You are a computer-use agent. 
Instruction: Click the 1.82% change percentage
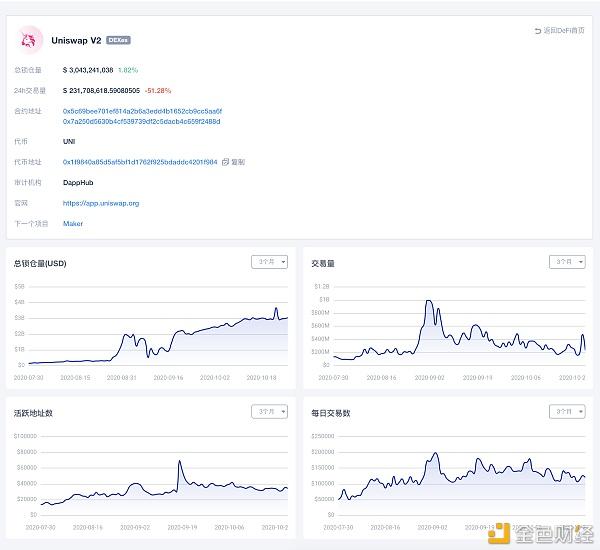128,70
